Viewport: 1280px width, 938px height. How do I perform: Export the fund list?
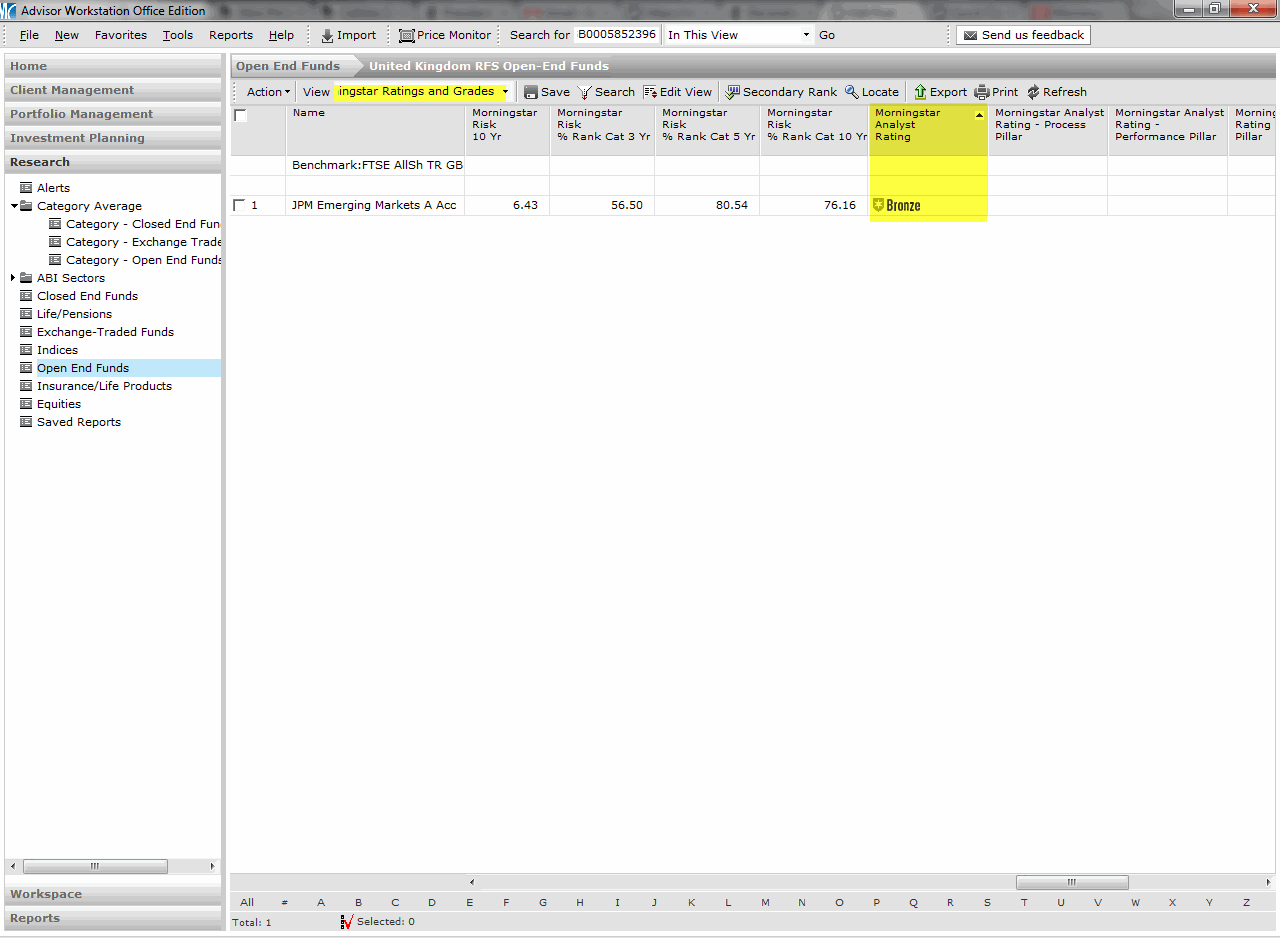(x=920, y=92)
